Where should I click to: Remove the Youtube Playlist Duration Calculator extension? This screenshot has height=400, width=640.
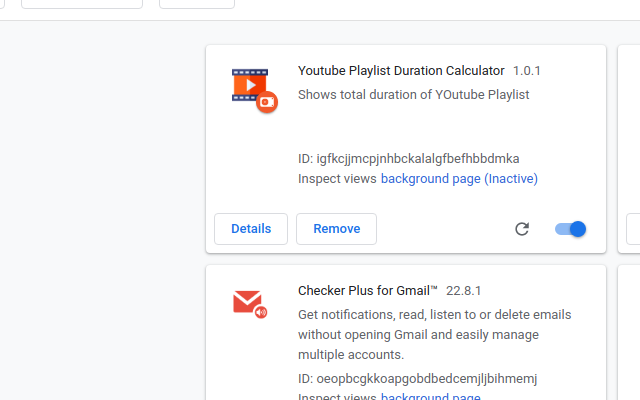pyautogui.click(x=336, y=229)
